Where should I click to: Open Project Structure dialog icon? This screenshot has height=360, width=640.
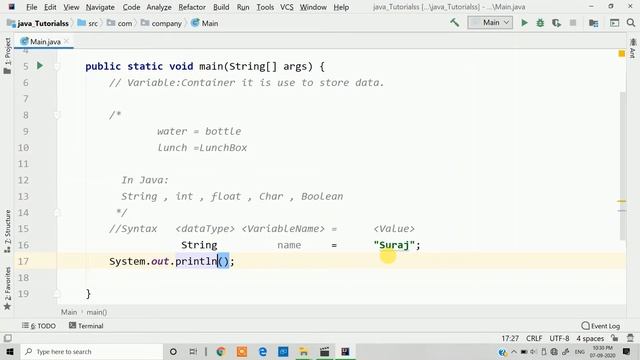pyautogui.click(x=593, y=23)
